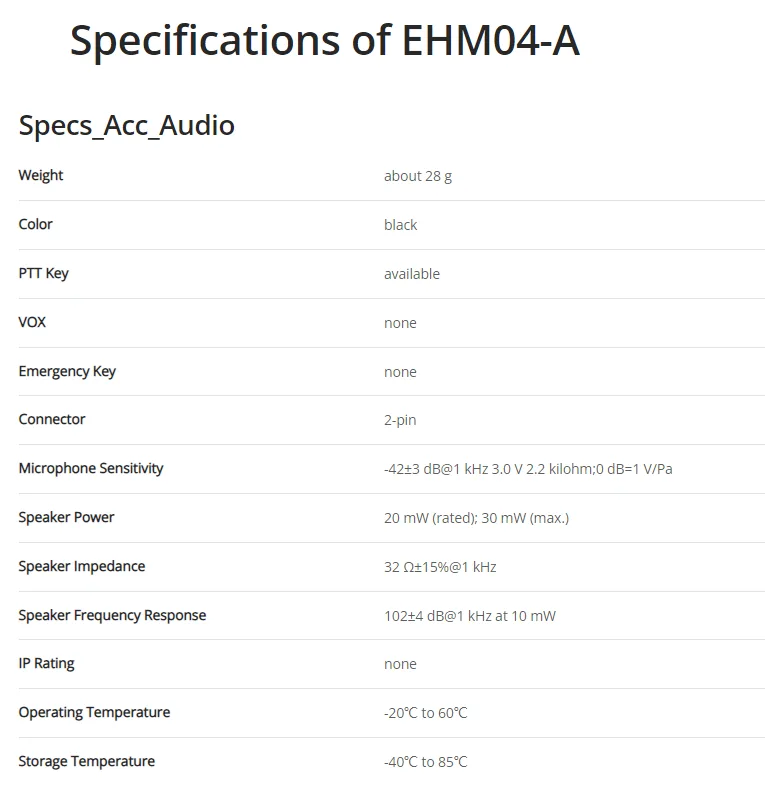The image size is (765, 797).
Task: Click the Storage Temperature label
Action: (x=87, y=761)
